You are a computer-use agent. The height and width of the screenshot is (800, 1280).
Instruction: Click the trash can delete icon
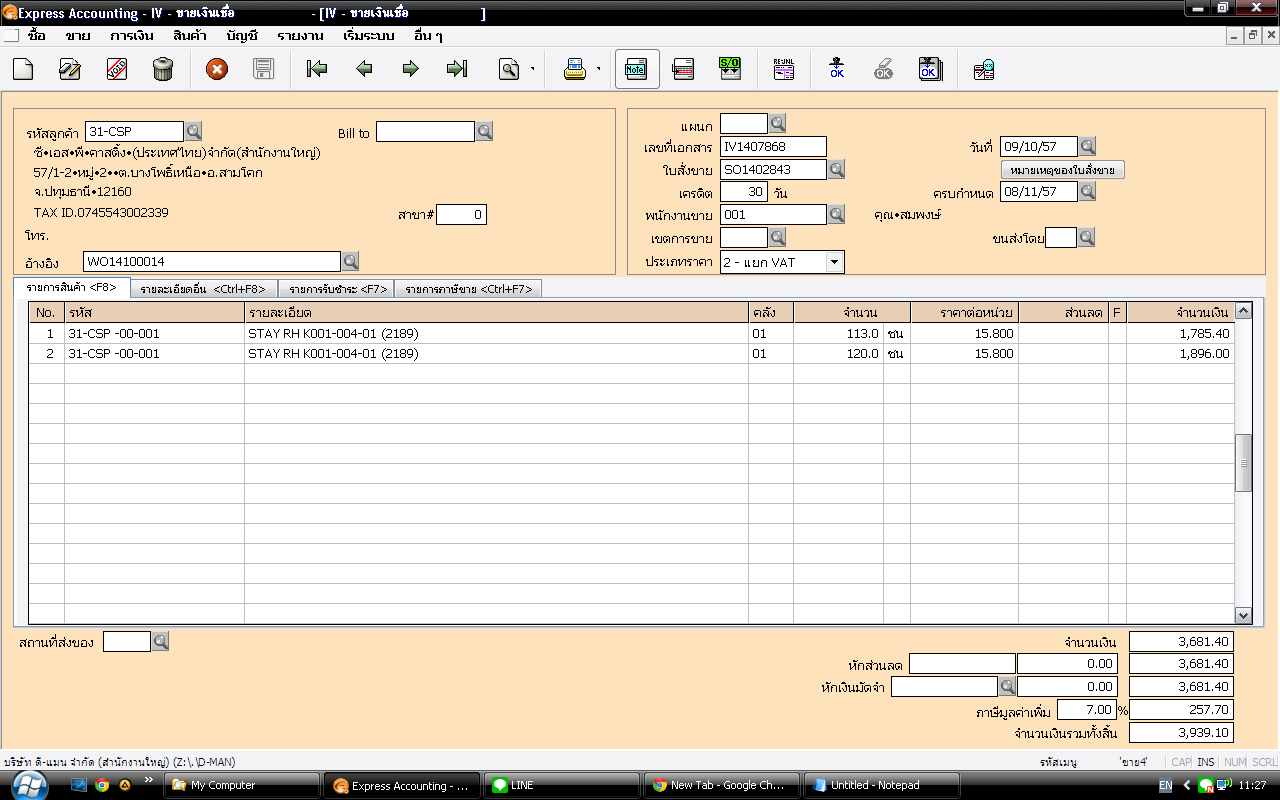pyautogui.click(x=163, y=69)
